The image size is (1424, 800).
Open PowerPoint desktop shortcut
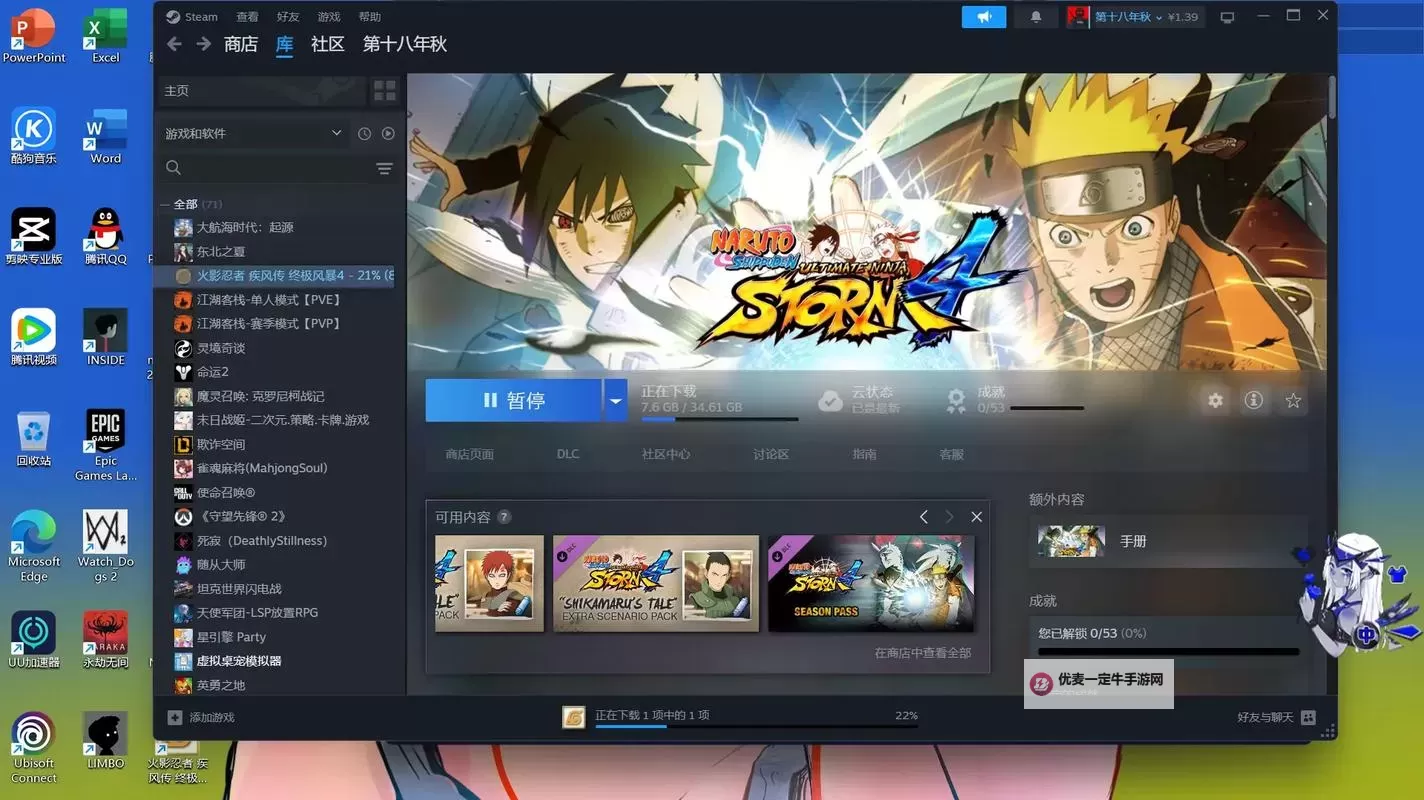click(x=33, y=37)
